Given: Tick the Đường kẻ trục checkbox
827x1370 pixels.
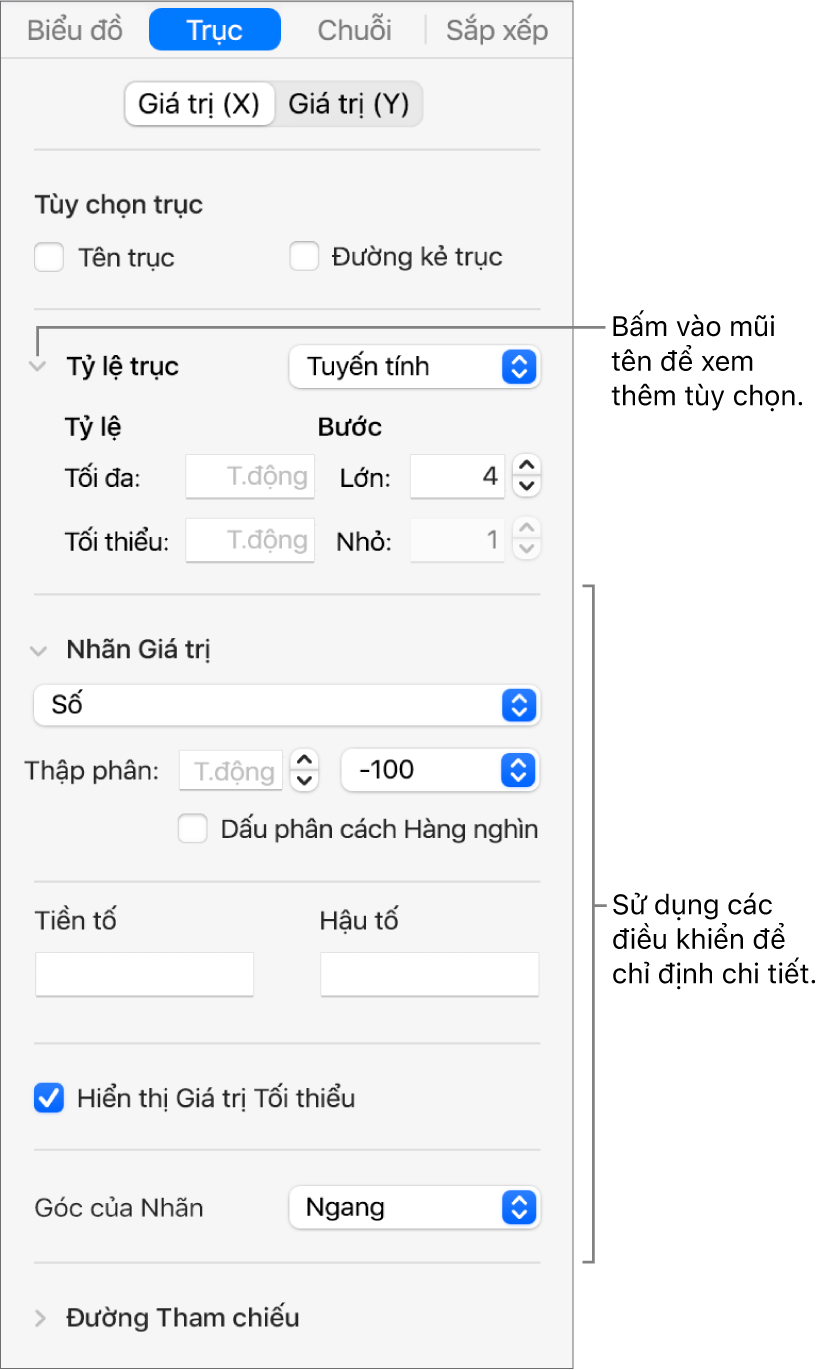Looking at the screenshot, I should tap(304, 258).
